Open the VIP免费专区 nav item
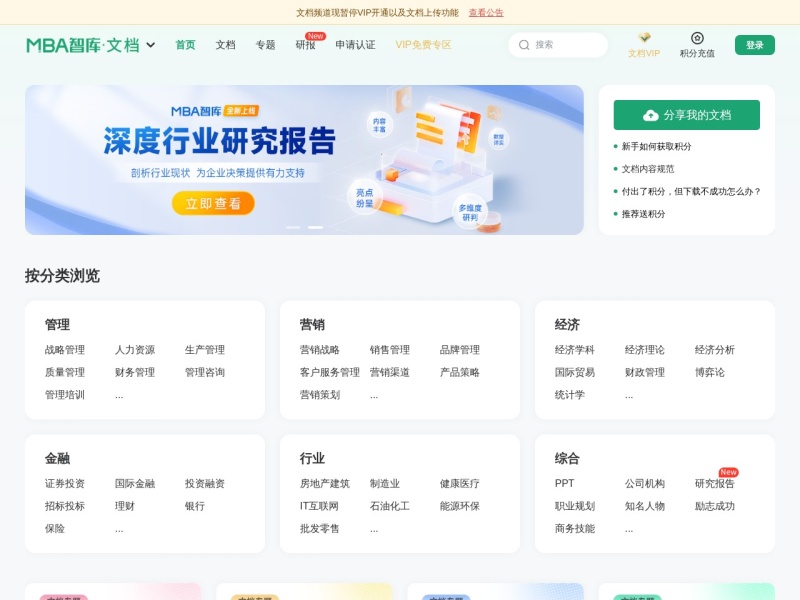This screenshot has width=800, height=600. point(423,45)
